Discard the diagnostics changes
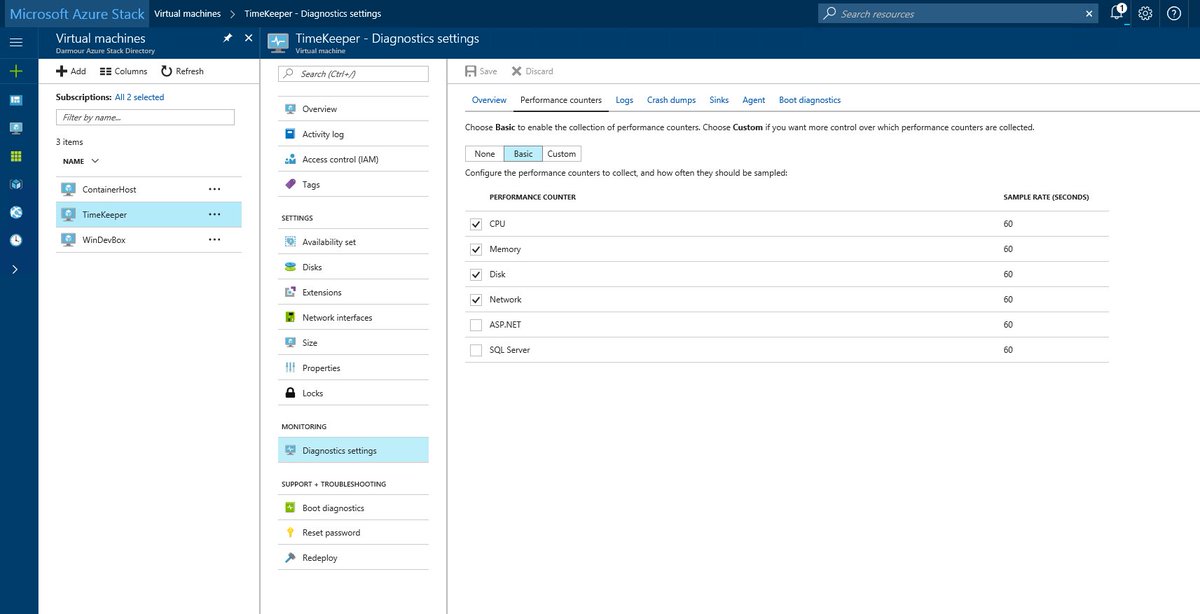Image resolution: width=1200 pixels, height=614 pixels. (x=532, y=71)
